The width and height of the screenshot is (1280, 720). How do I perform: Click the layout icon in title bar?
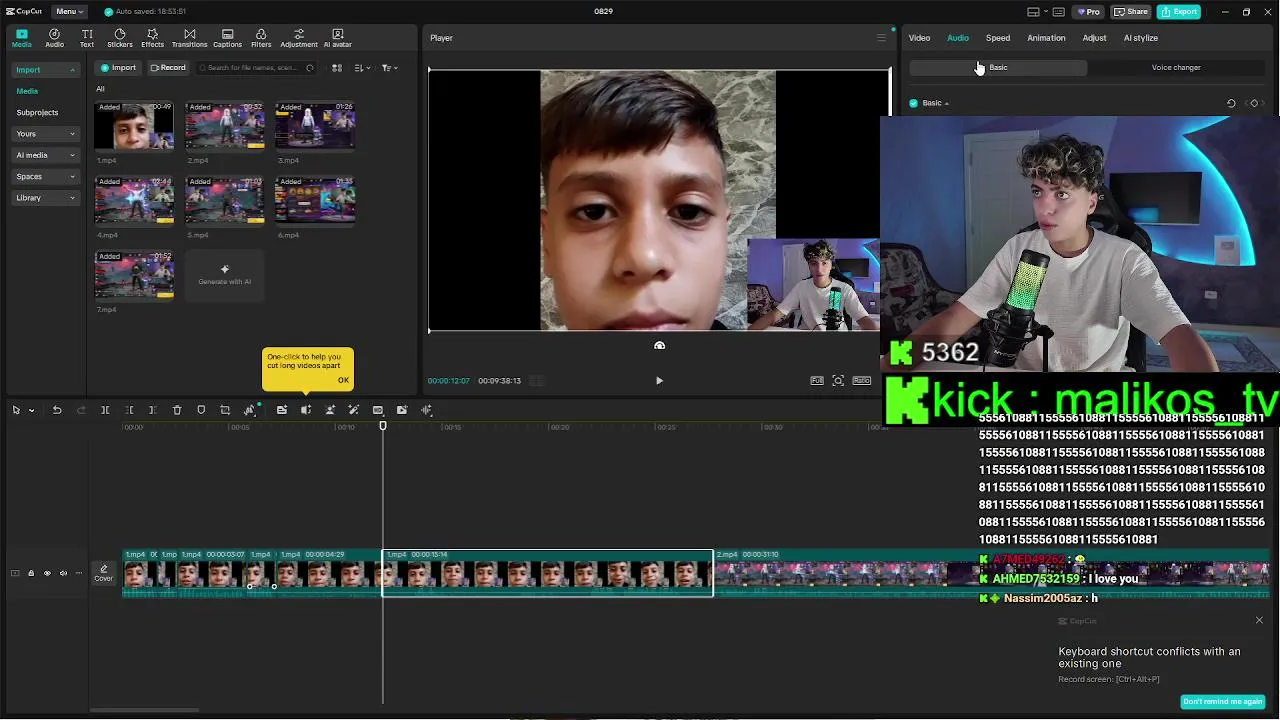tap(1034, 12)
